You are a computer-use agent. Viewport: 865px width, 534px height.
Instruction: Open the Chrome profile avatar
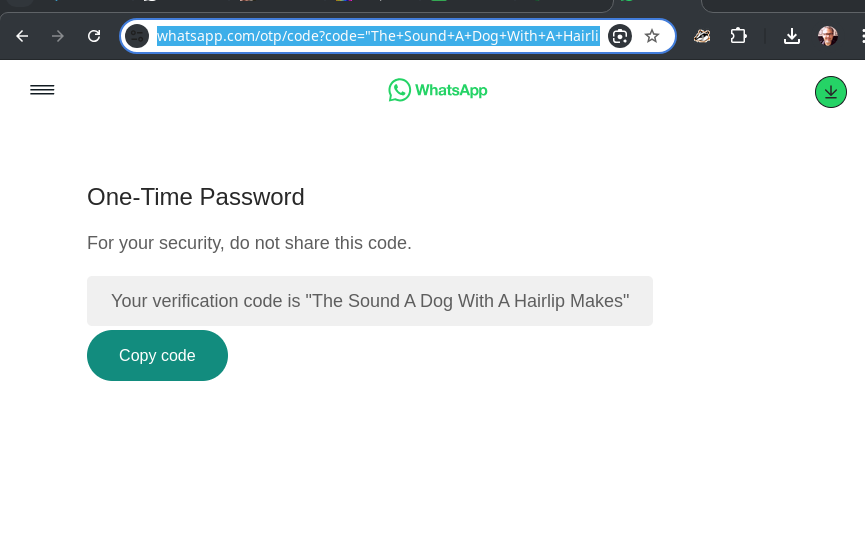pos(828,36)
